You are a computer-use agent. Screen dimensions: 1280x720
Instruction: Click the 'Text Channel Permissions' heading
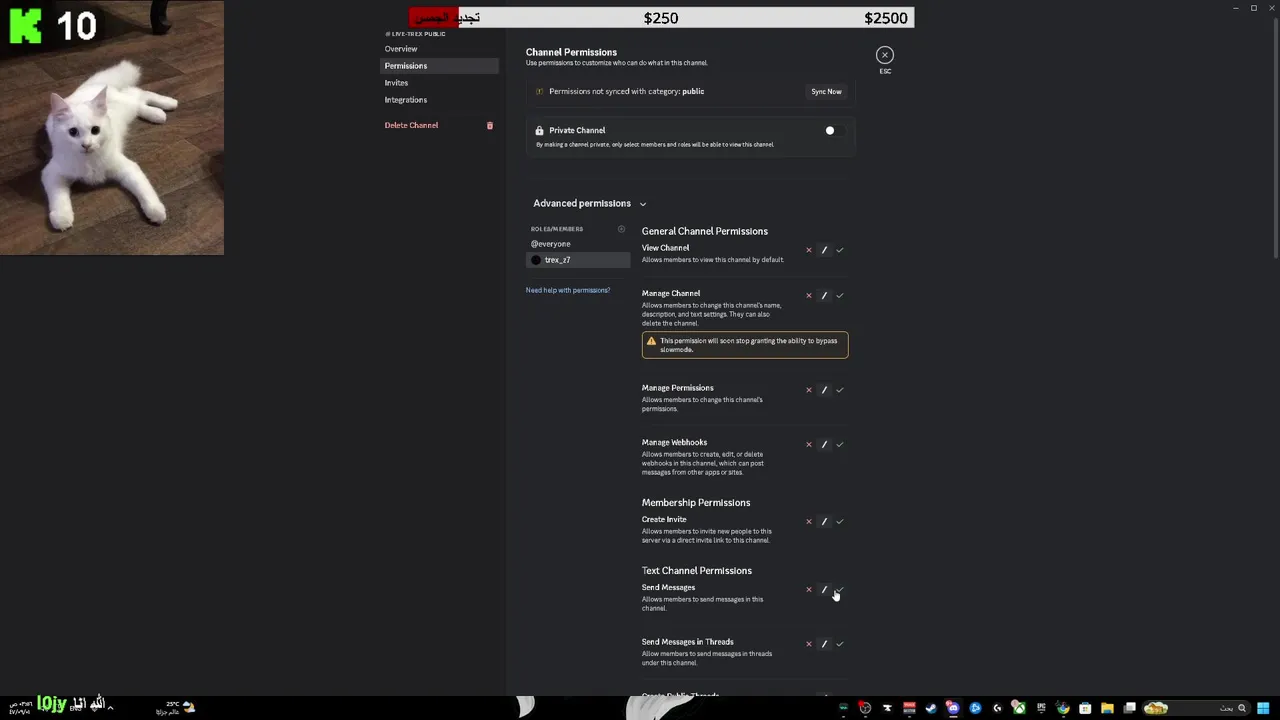[x=697, y=571]
